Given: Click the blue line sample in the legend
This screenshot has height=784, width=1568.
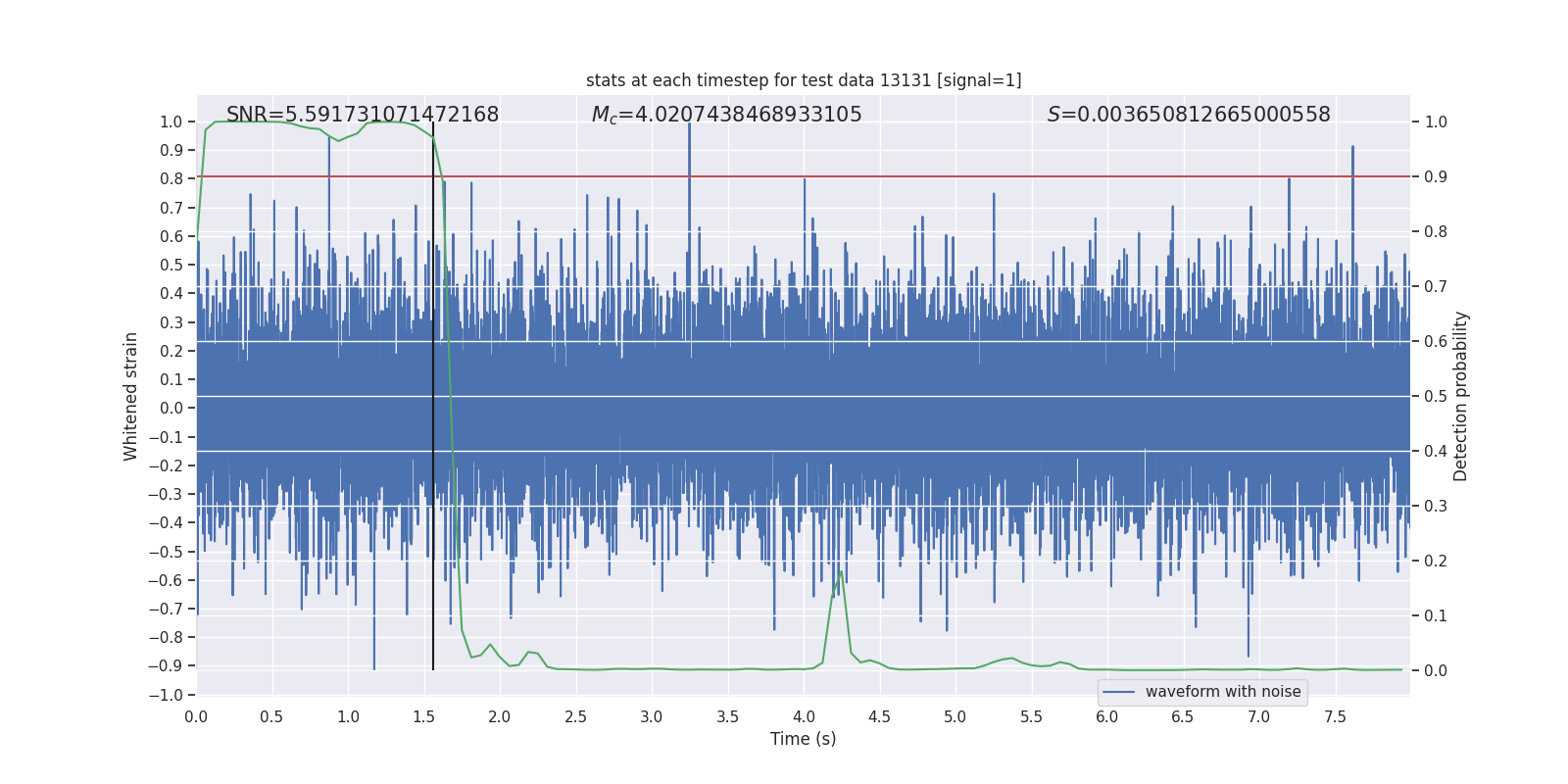Looking at the screenshot, I should [1118, 692].
